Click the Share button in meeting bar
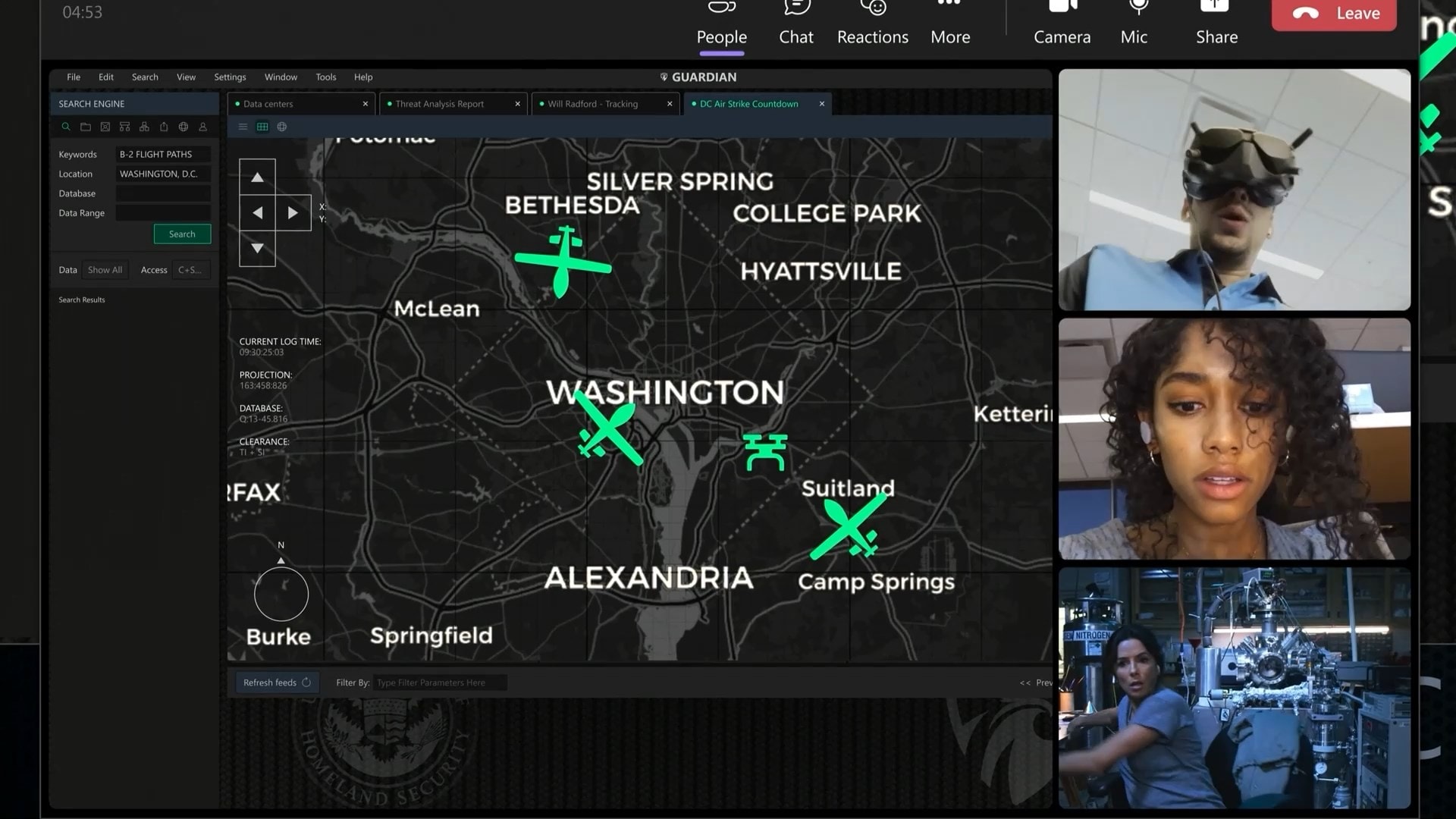 (1216, 24)
